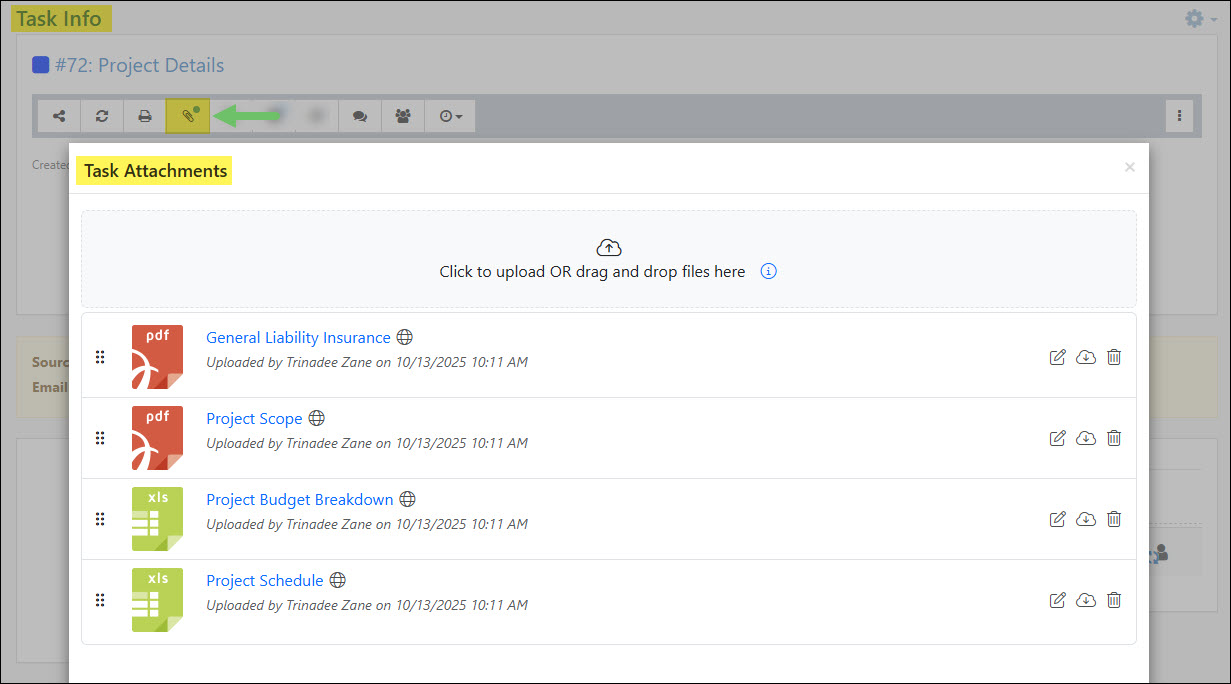1231x684 pixels.
Task: Delete the Project Scope attachment trash icon
Action: pyautogui.click(x=1114, y=437)
